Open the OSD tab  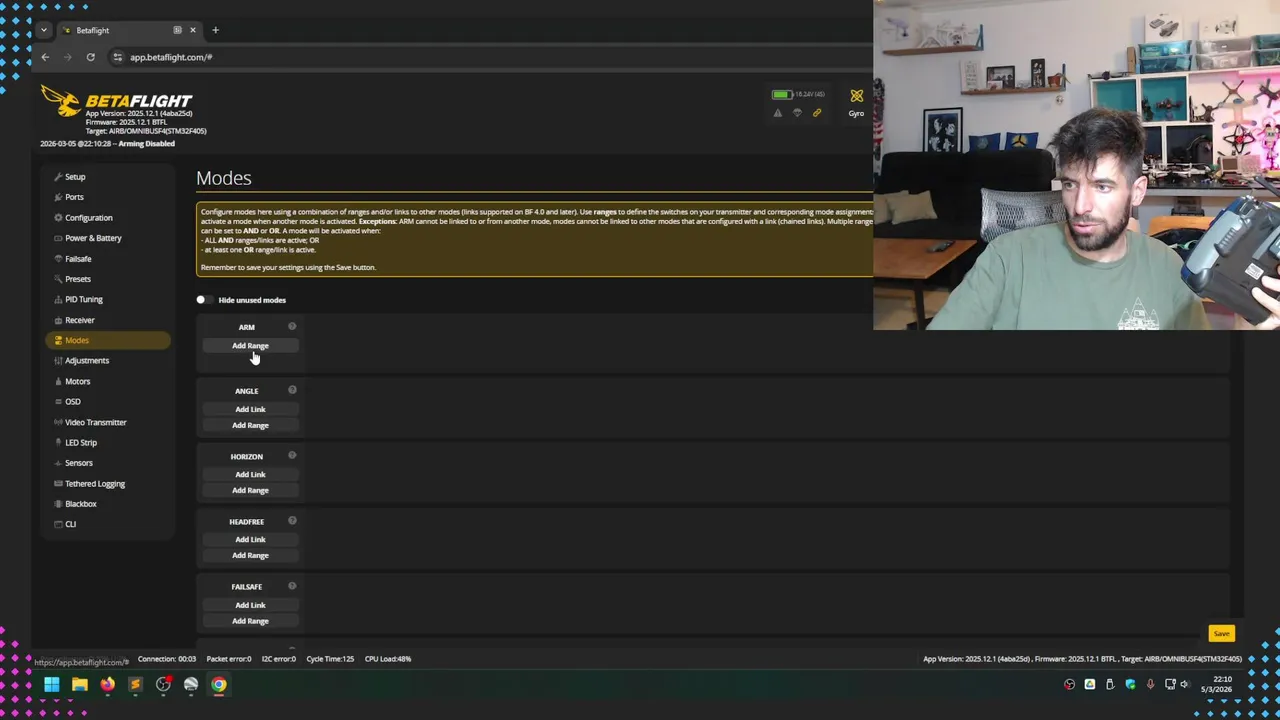pos(107,401)
